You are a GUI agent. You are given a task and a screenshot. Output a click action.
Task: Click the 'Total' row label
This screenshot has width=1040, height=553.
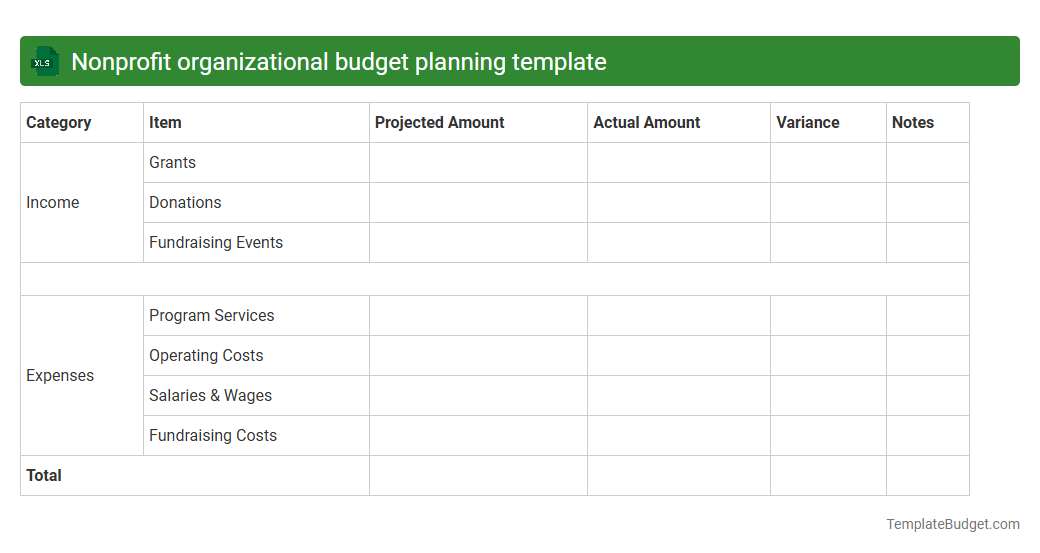point(195,475)
